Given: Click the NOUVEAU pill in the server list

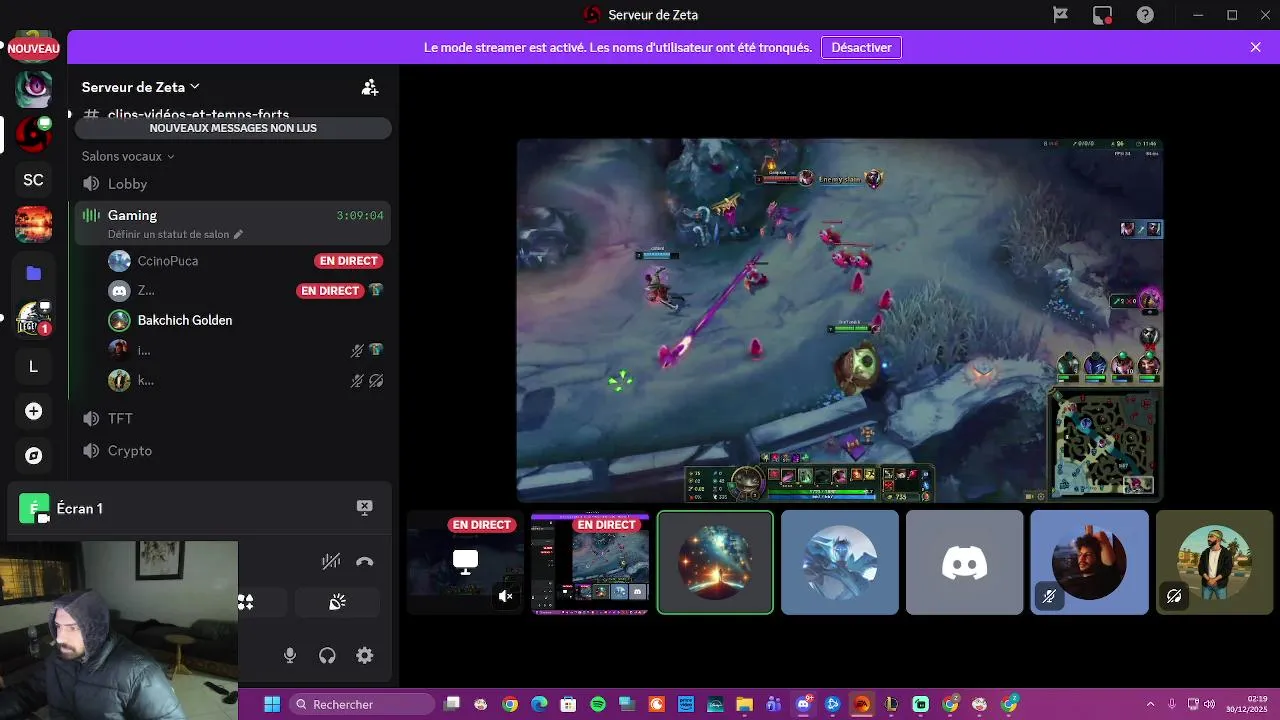Looking at the screenshot, I should point(33,48).
